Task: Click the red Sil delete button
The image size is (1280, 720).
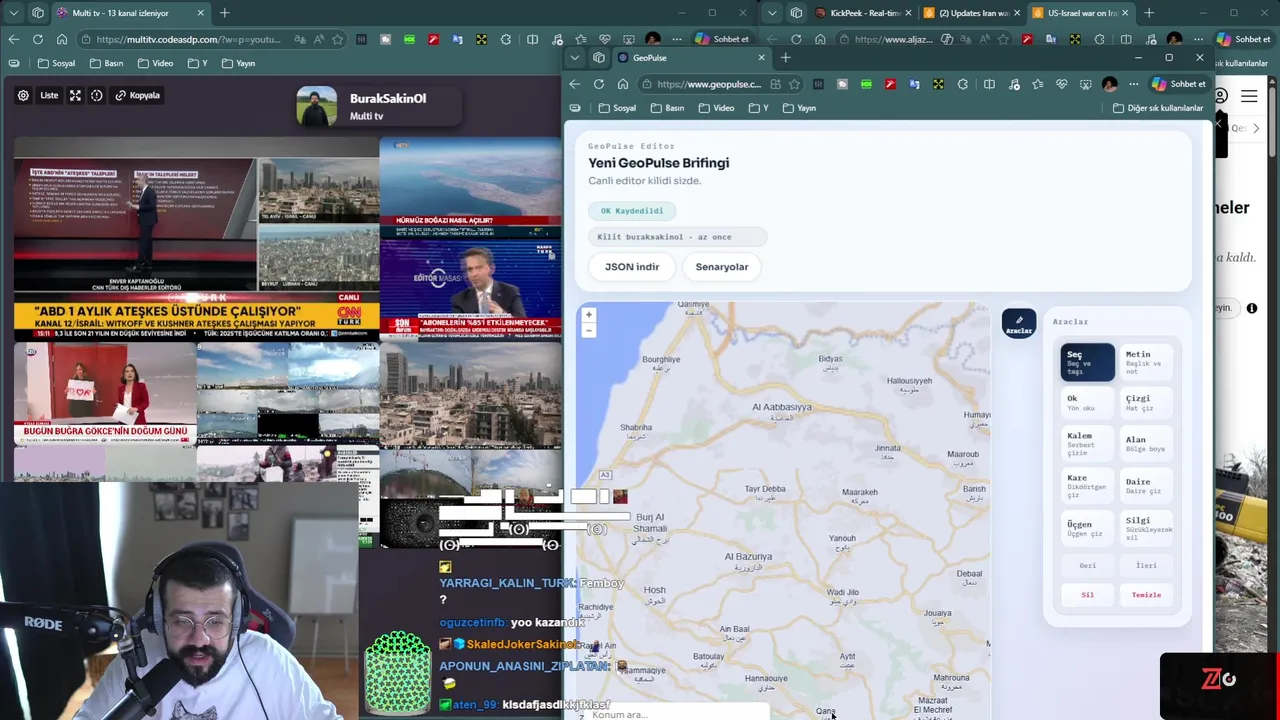Action: tap(1087, 595)
